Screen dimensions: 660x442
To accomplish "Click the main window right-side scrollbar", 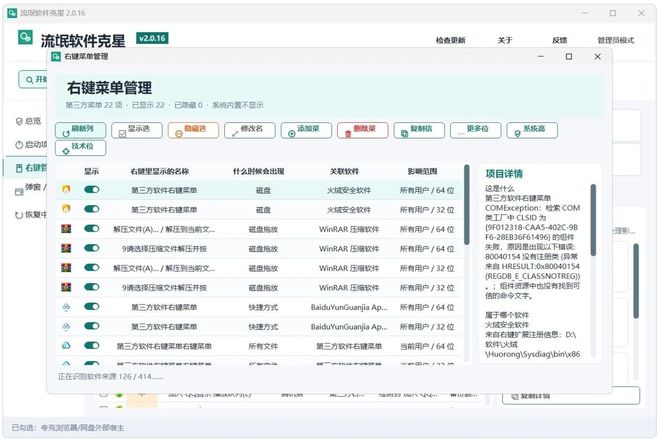I will [636, 280].
